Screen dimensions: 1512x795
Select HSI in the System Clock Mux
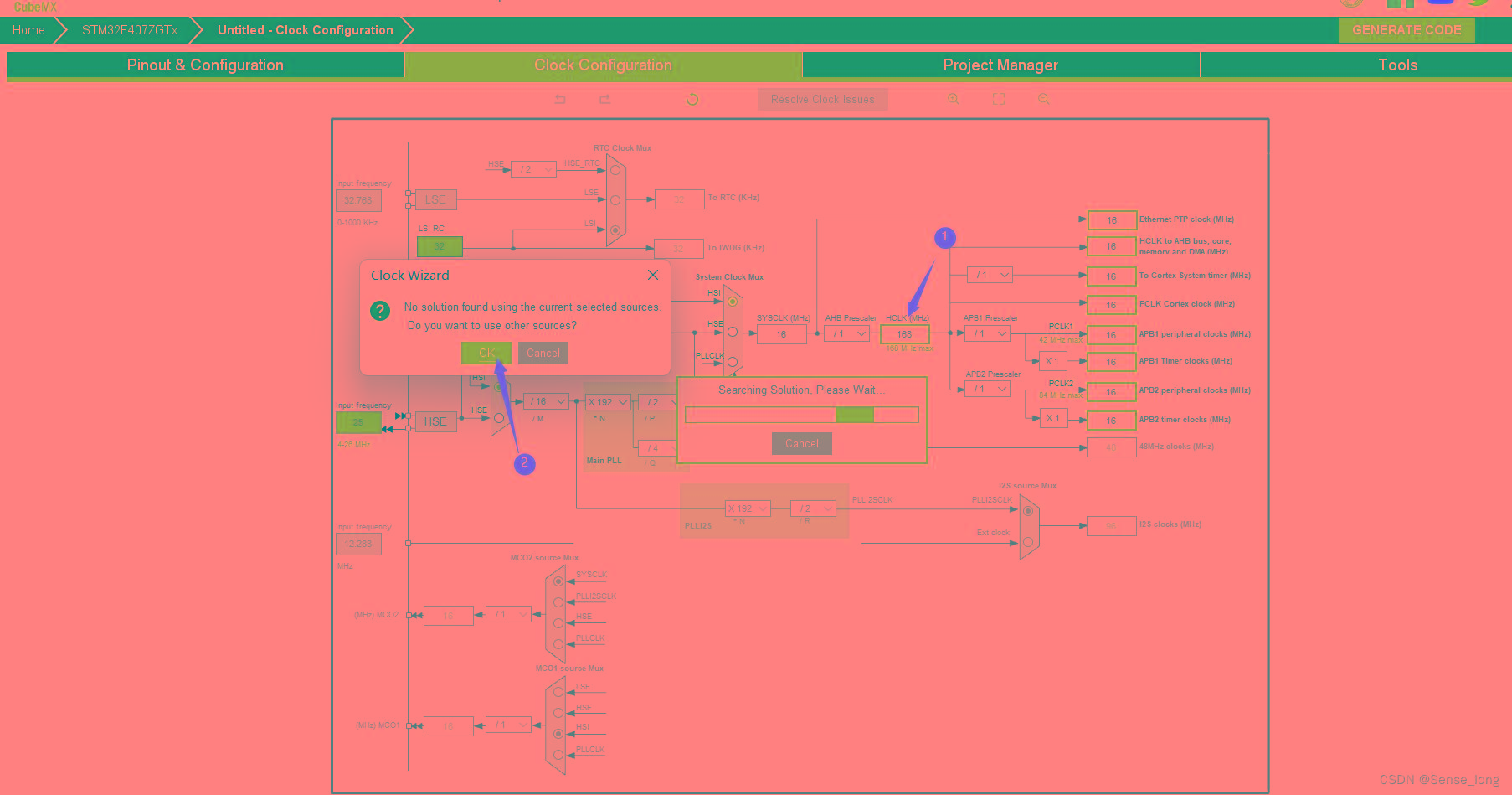click(733, 302)
